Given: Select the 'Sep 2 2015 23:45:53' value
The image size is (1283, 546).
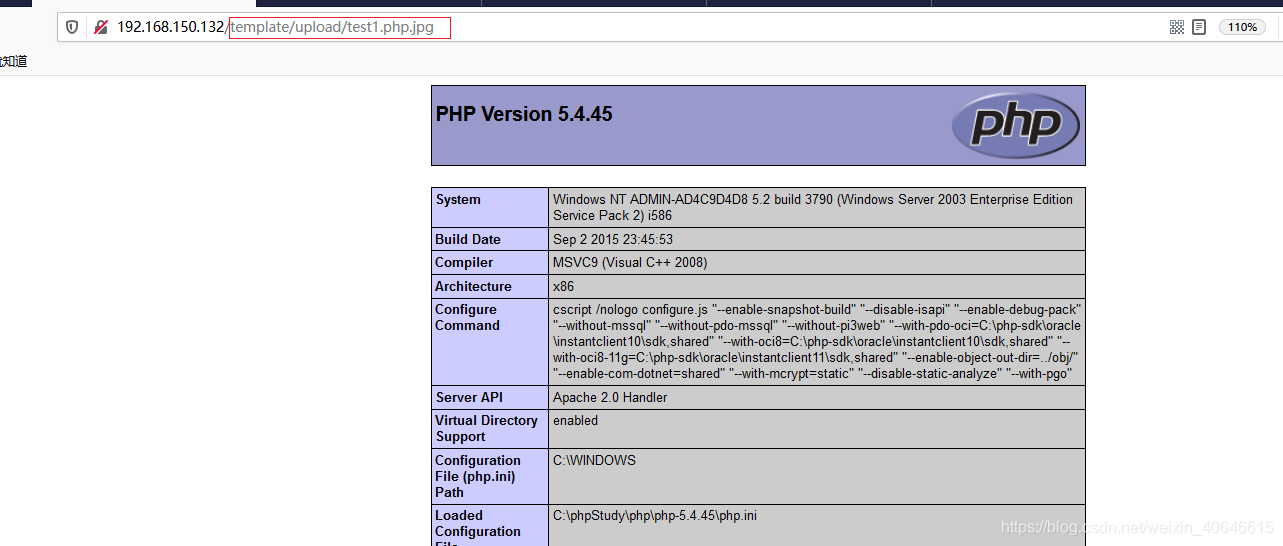Looking at the screenshot, I should click(613, 240).
